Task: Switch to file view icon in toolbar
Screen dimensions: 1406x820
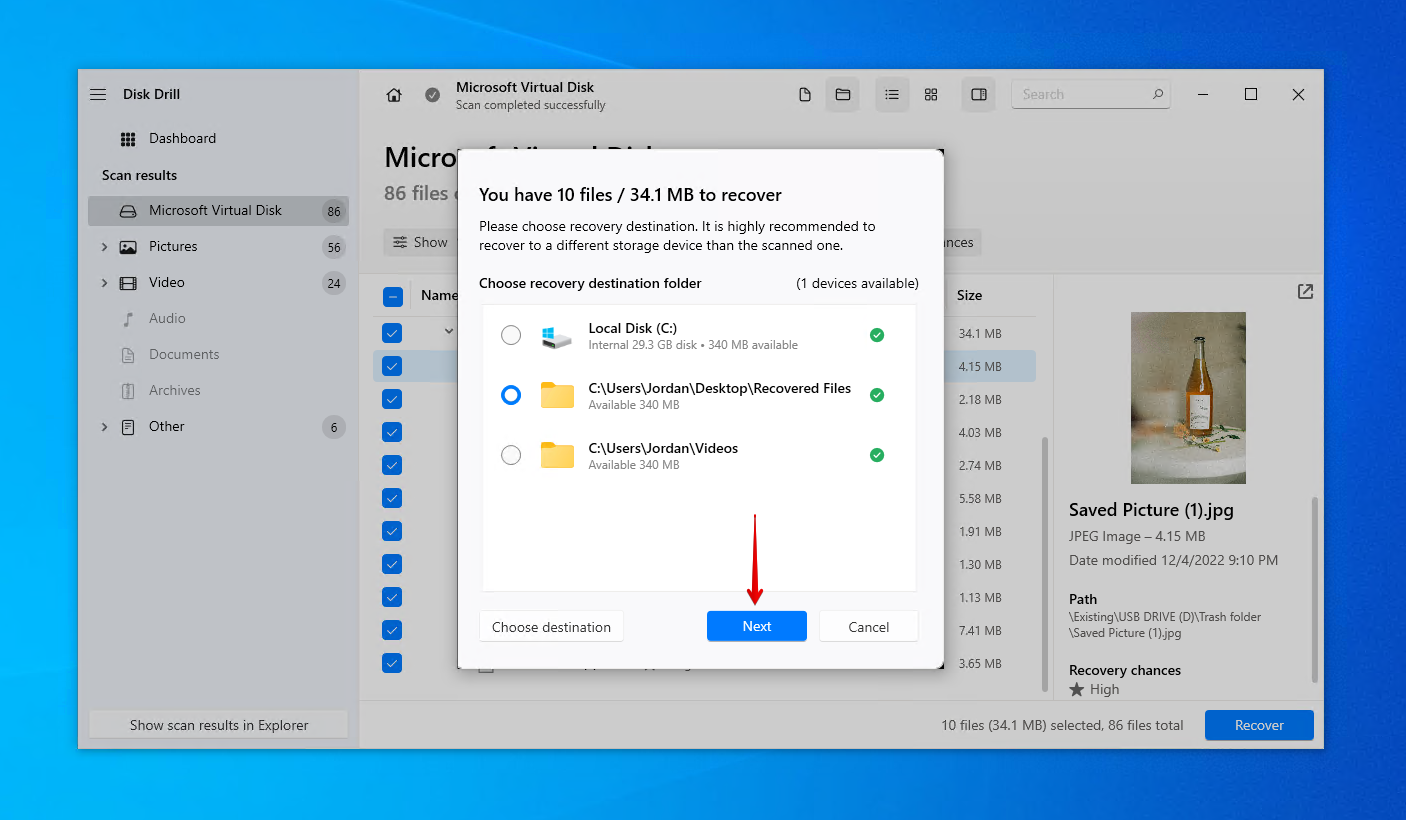Action: [x=805, y=95]
